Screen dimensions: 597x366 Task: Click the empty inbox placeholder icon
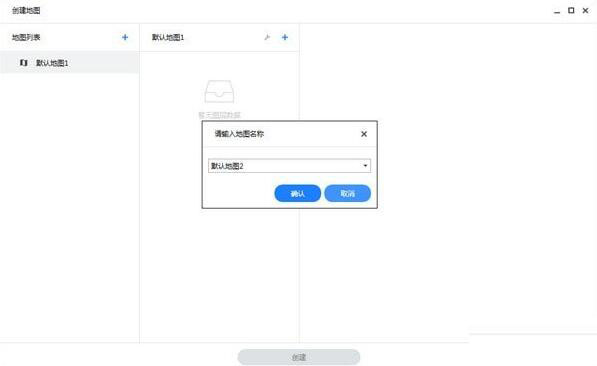point(219,91)
